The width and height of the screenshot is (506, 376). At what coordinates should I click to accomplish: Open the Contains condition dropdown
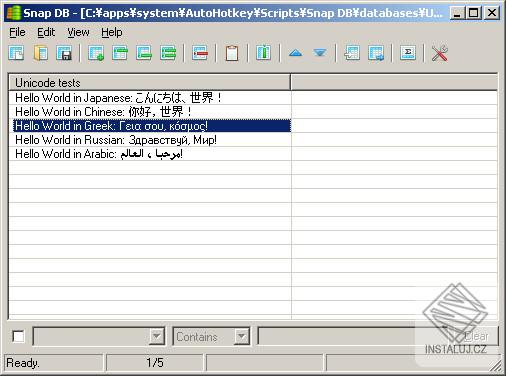coord(242,336)
